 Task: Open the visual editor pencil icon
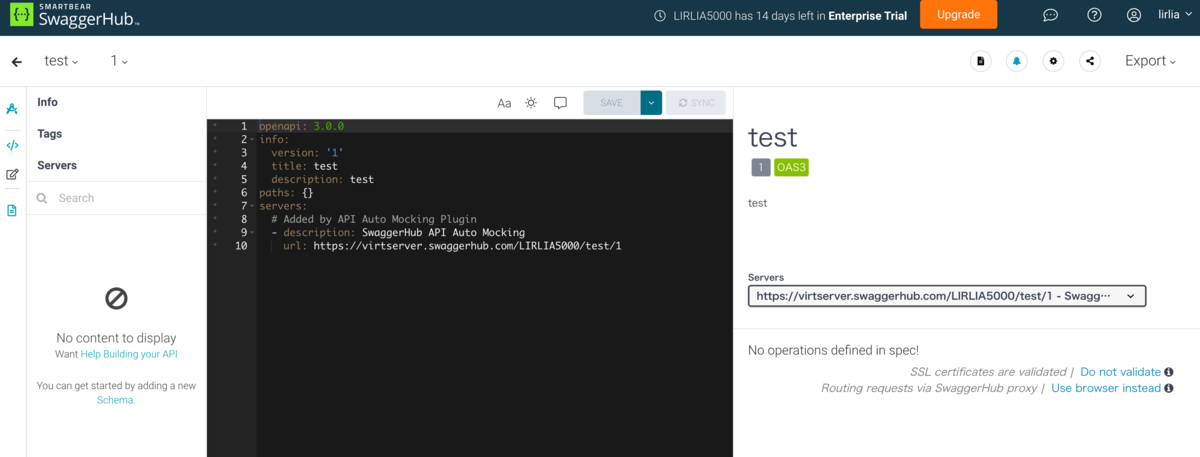click(12, 174)
